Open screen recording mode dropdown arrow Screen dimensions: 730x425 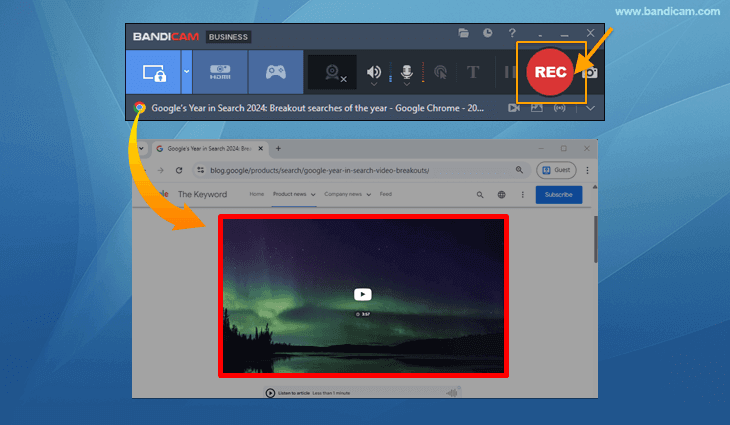(x=186, y=72)
